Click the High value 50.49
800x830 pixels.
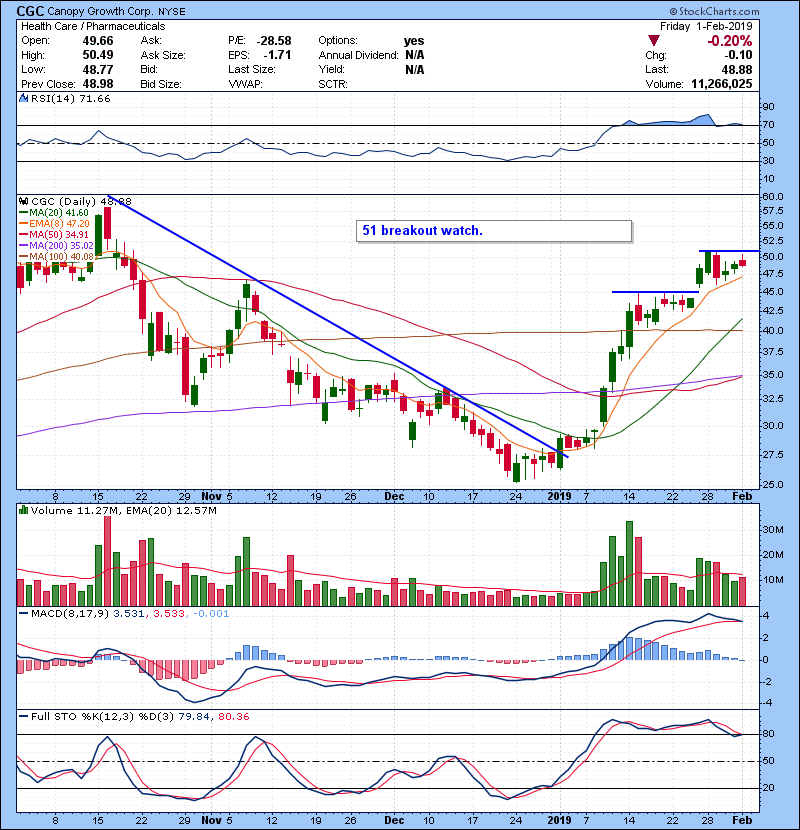[98, 55]
